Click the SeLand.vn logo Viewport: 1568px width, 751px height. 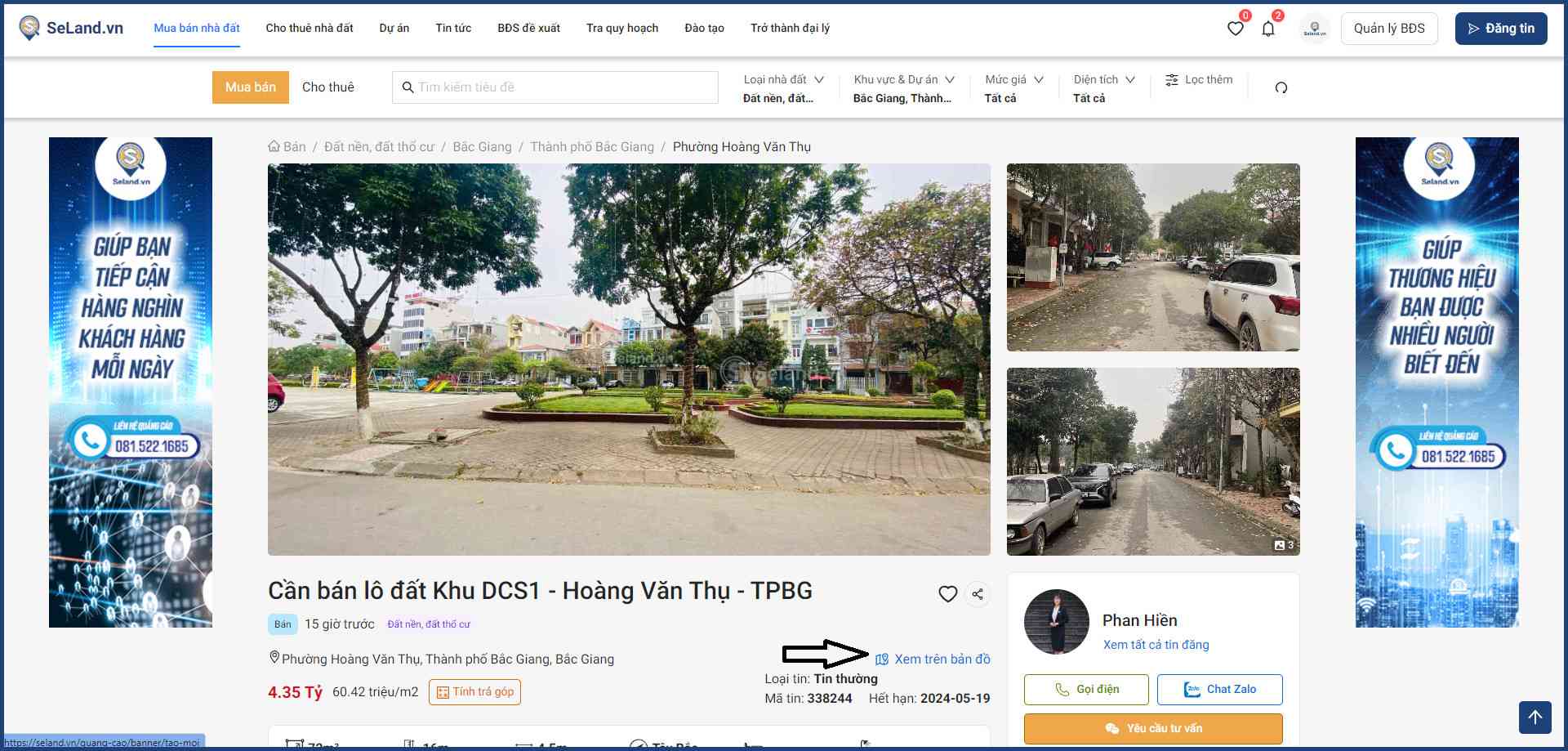coord(71,28)
